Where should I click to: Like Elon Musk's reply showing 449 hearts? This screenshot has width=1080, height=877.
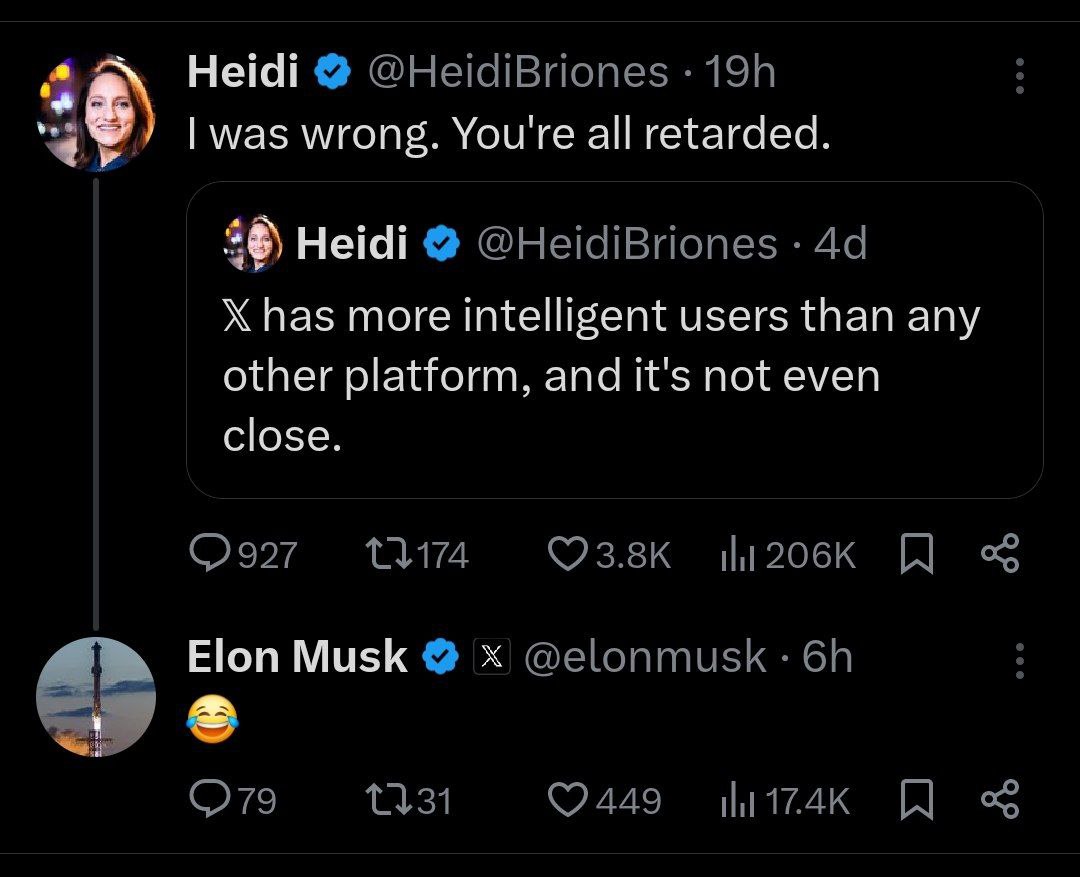point(568,800)
